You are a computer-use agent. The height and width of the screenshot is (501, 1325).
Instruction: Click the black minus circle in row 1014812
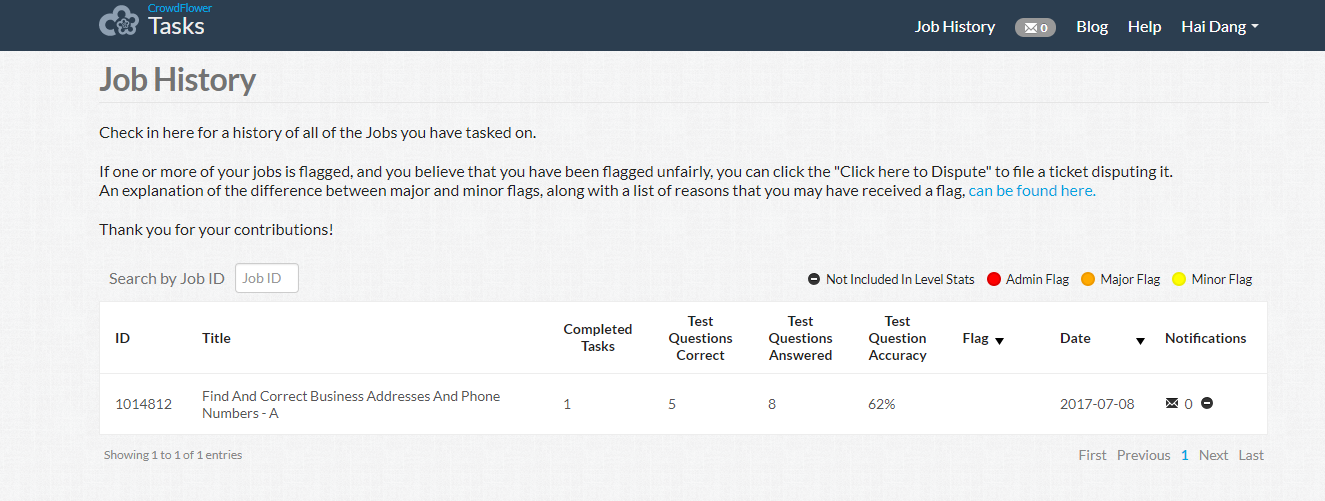coord(1207,403)
